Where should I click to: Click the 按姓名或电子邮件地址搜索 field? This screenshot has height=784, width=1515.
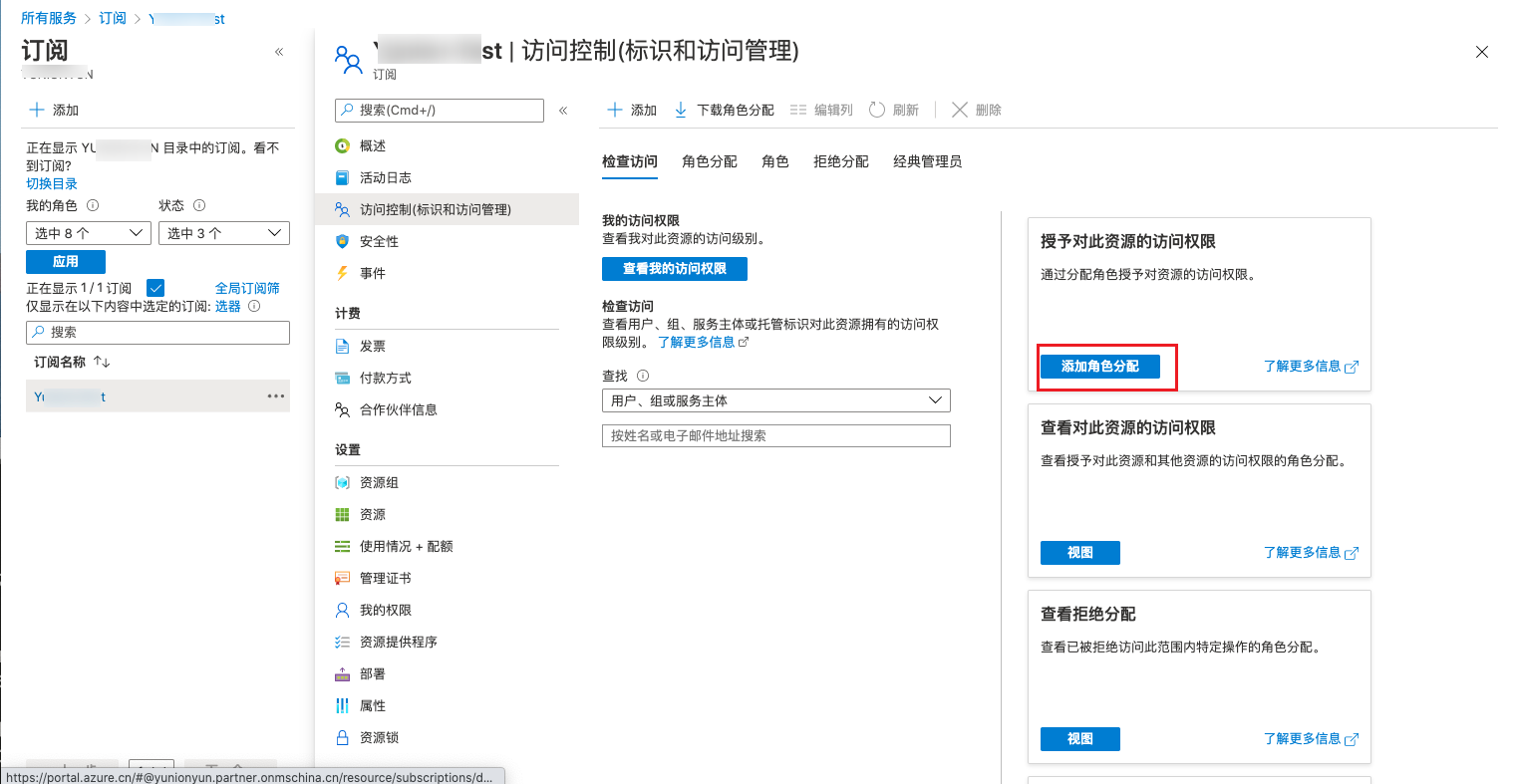pos(775,435)
